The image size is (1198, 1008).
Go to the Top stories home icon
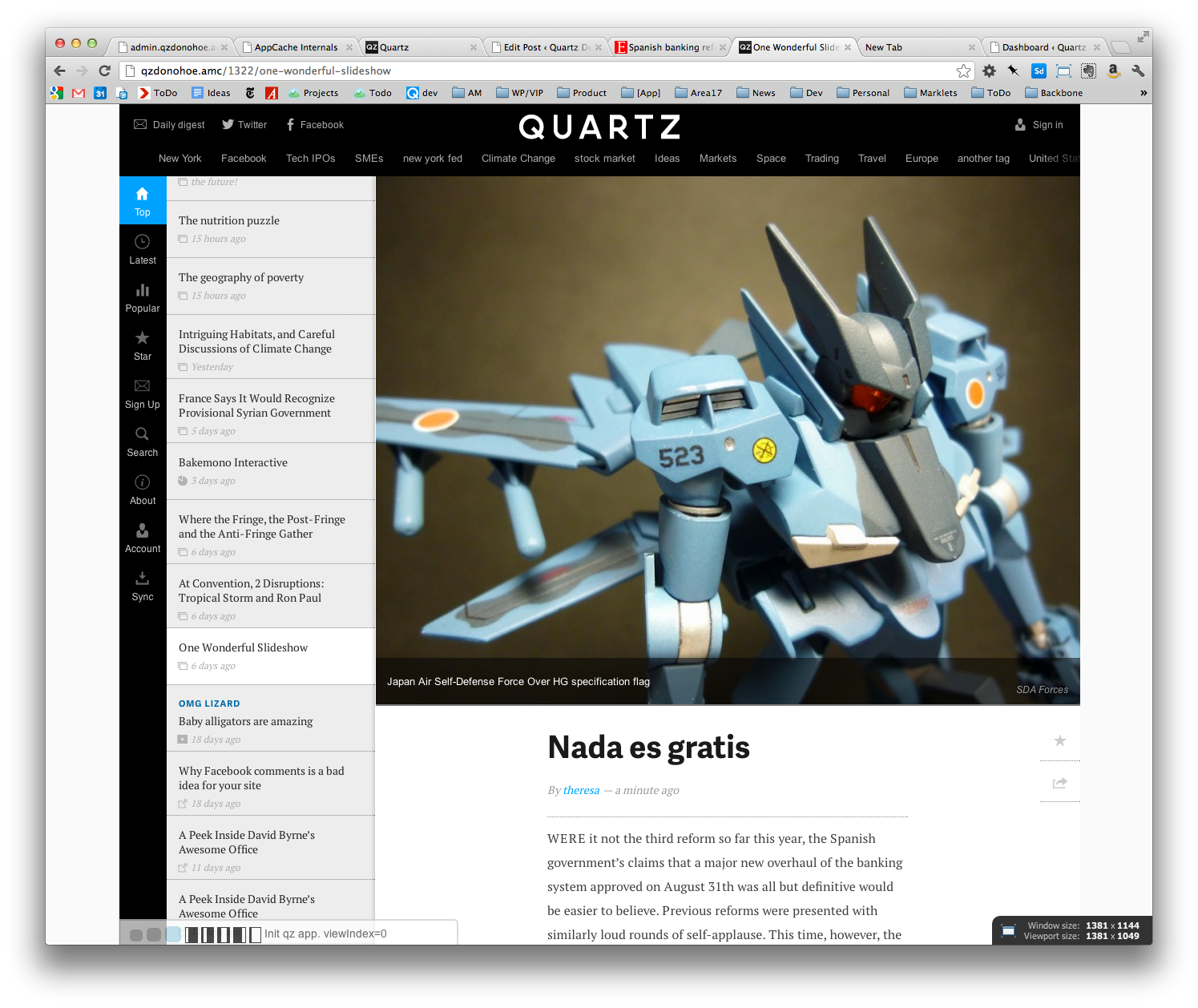(143, 200)
